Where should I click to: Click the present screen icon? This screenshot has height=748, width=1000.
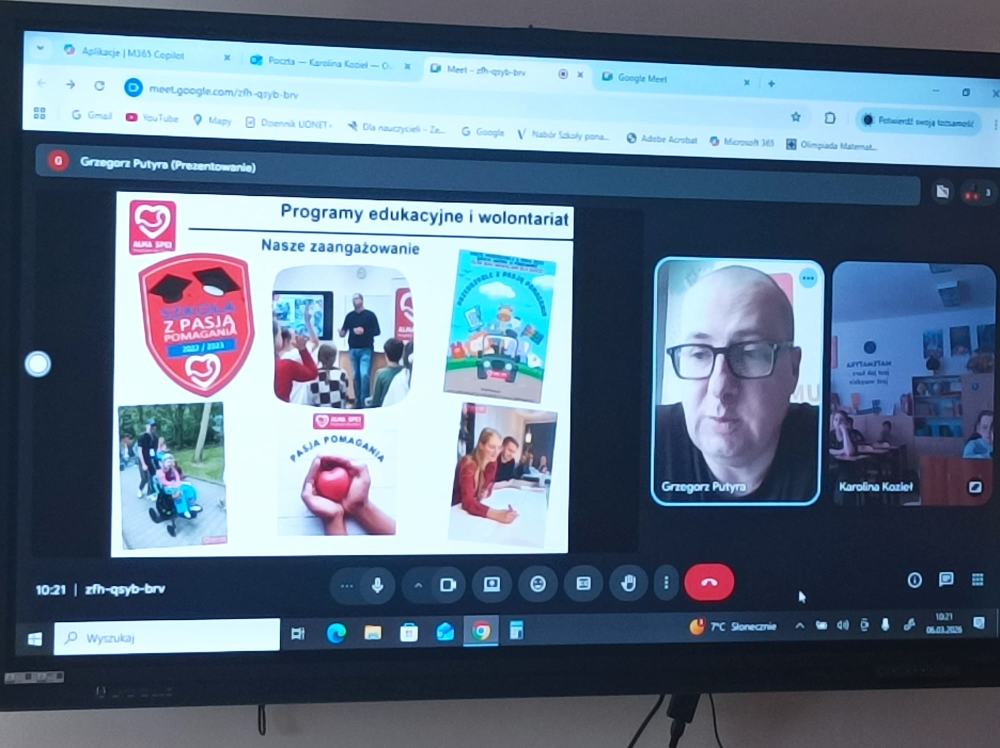pos(492,584)
